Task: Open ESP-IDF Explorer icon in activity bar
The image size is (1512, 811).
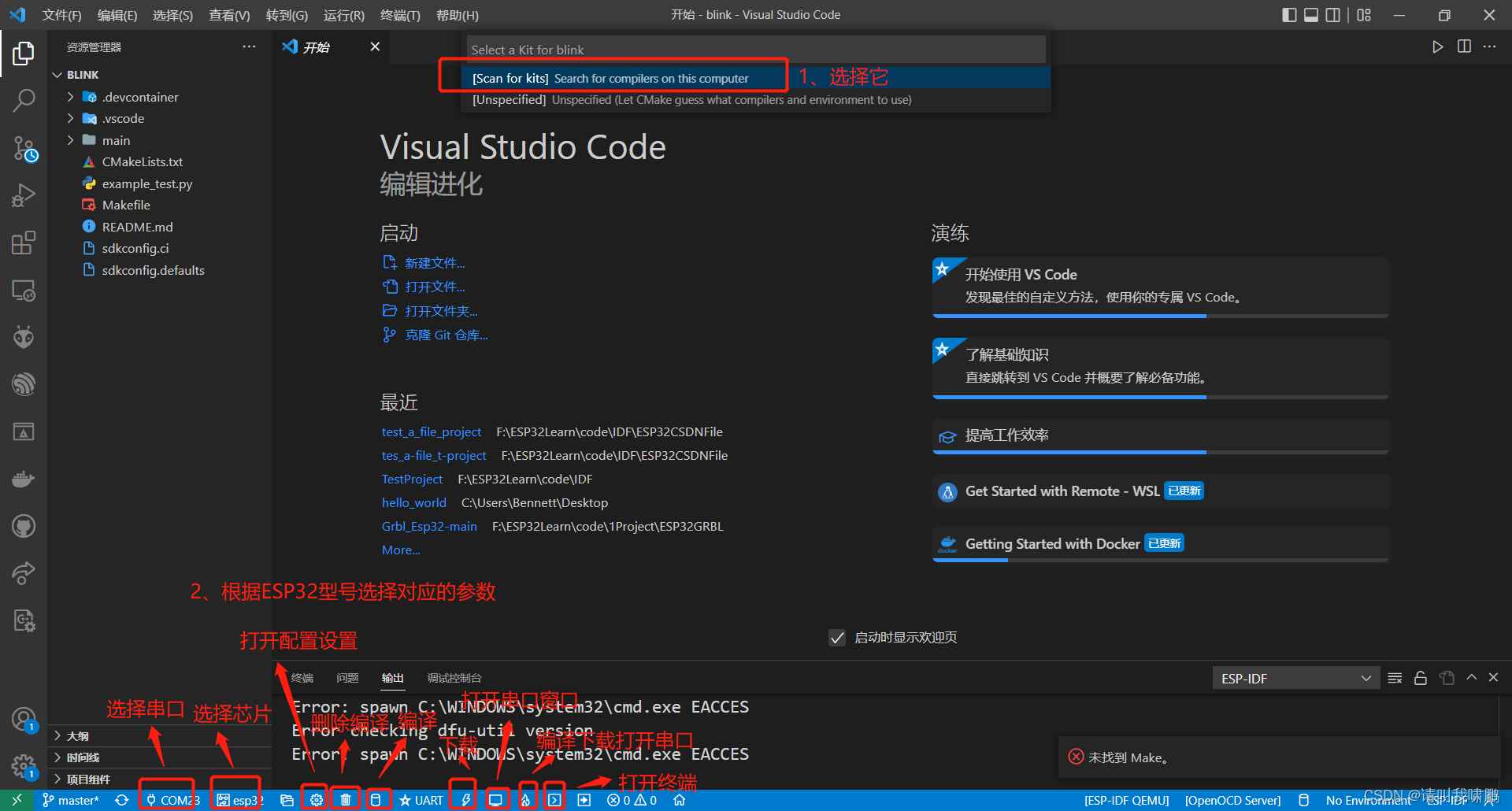Action: (x=24, y=384)
